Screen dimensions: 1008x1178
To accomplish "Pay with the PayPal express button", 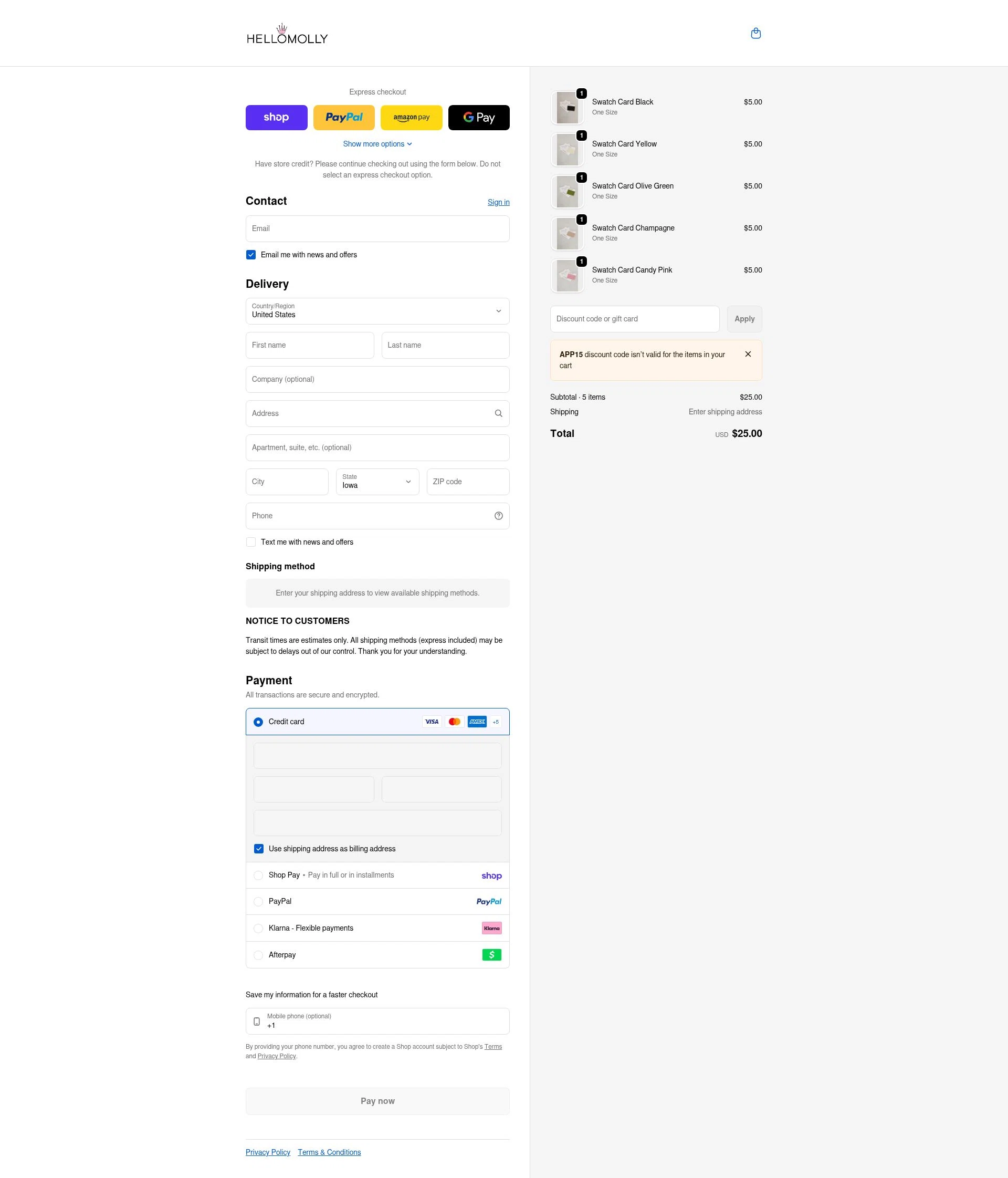I will pyautogui.click(x=344, y=118).
